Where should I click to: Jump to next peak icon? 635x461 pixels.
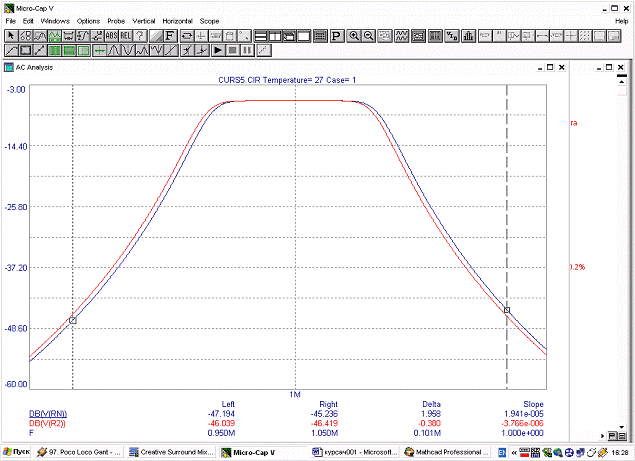pos(113,49)
